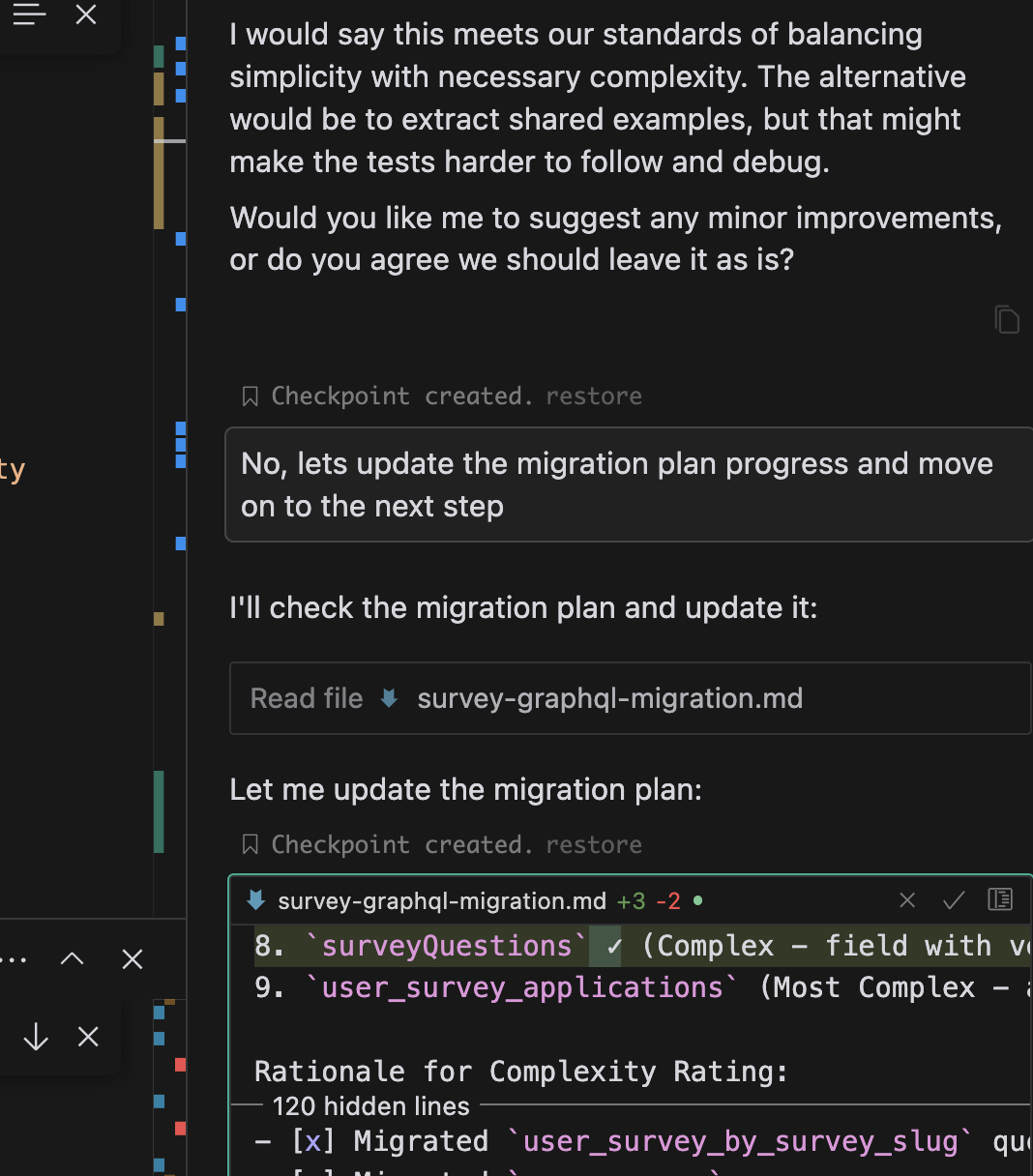Reject the diff with the X icon
The width and height of the screenshot is (1033, 1176).
pos(907,900)
